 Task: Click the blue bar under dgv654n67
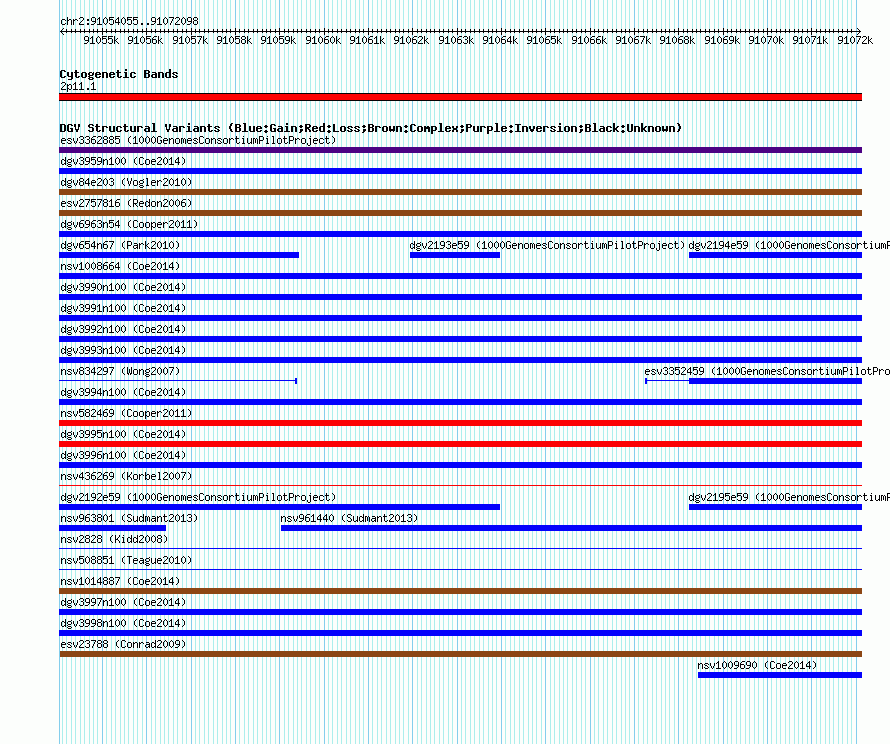179,255
